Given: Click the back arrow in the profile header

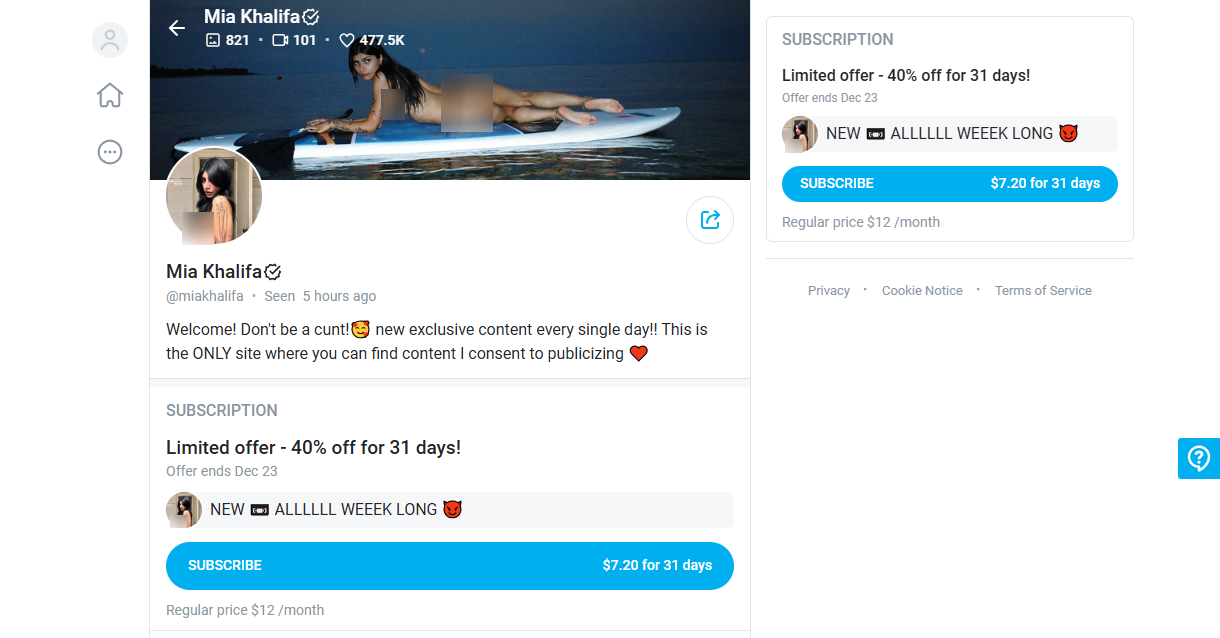Looking at the screenshot, I should 177,28.
